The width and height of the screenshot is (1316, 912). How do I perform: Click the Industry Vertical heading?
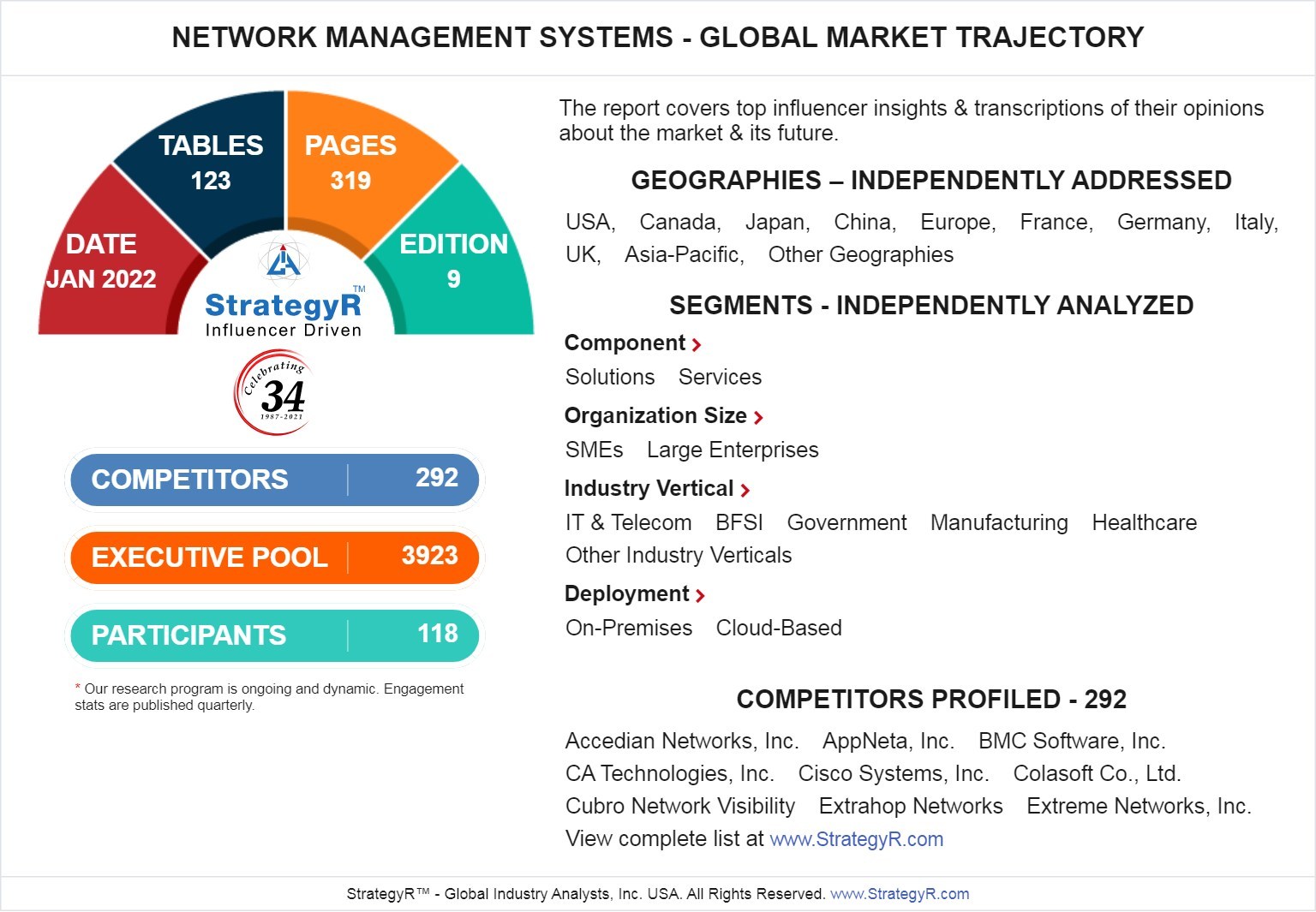(649, 489)
